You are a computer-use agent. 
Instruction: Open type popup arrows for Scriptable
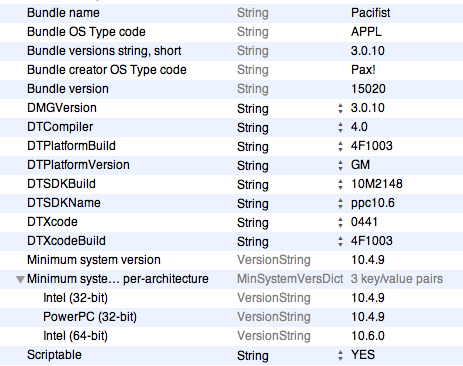coord(340,355)
